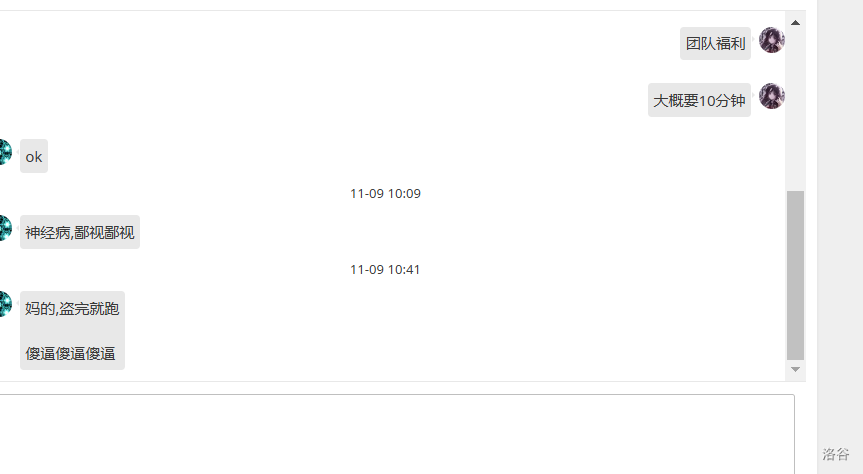This screenshot has width=863, height=474.
Task: Click the chat scrollbar thumb
Action: [x=795, y=275]
